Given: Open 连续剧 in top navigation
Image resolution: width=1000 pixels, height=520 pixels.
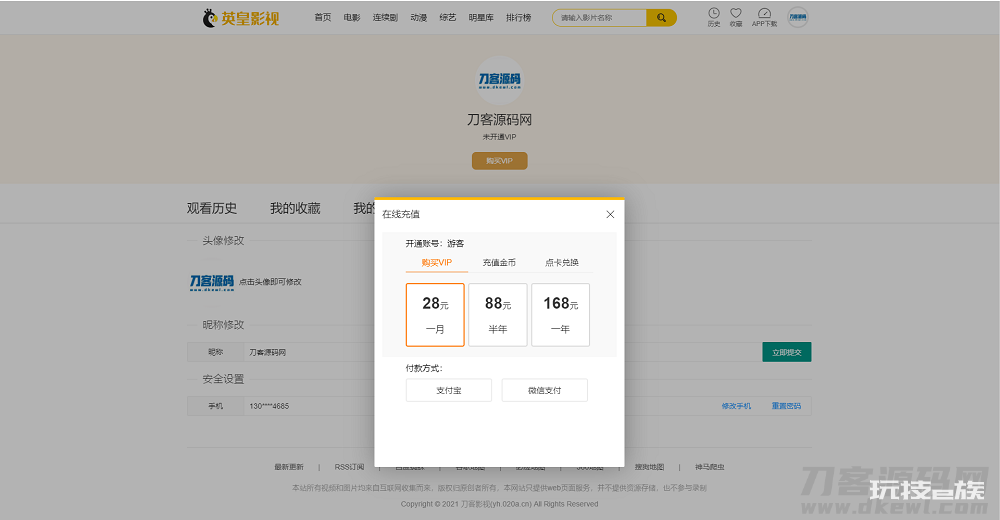Looking at the screenshot, I should click(x=385, y=18).
